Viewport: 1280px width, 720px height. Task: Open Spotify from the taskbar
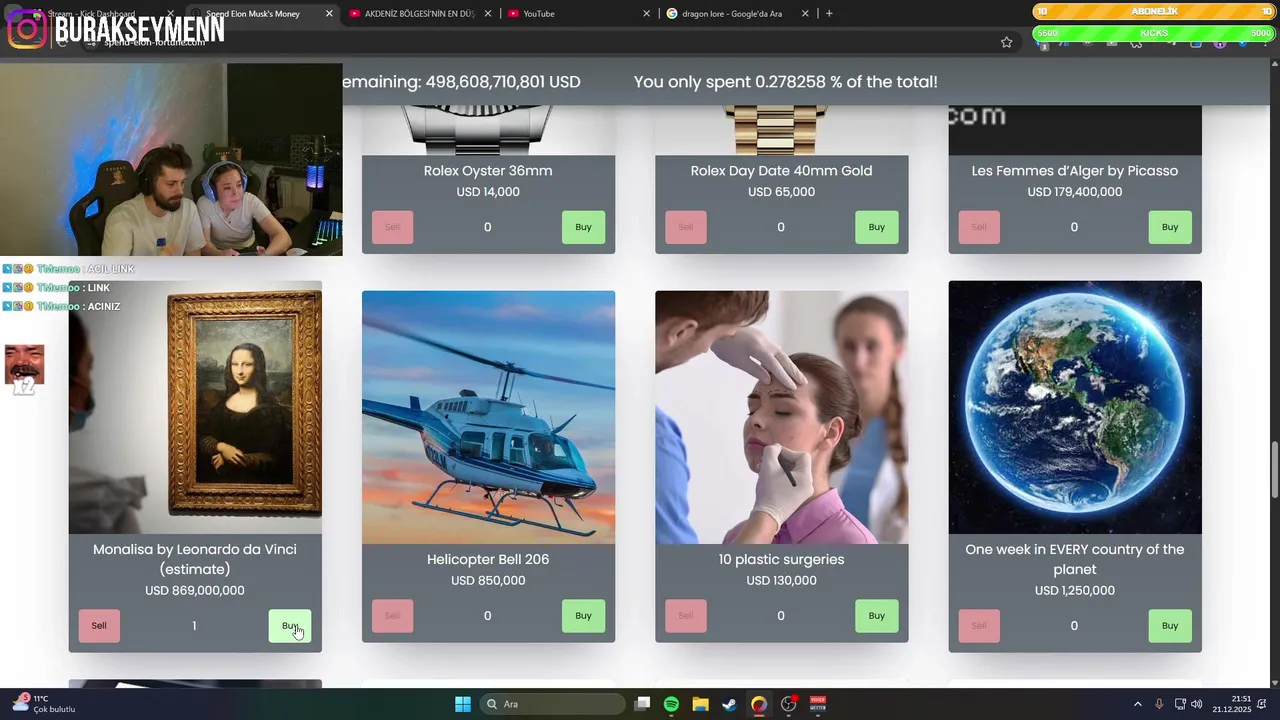(x=671, y=704)
